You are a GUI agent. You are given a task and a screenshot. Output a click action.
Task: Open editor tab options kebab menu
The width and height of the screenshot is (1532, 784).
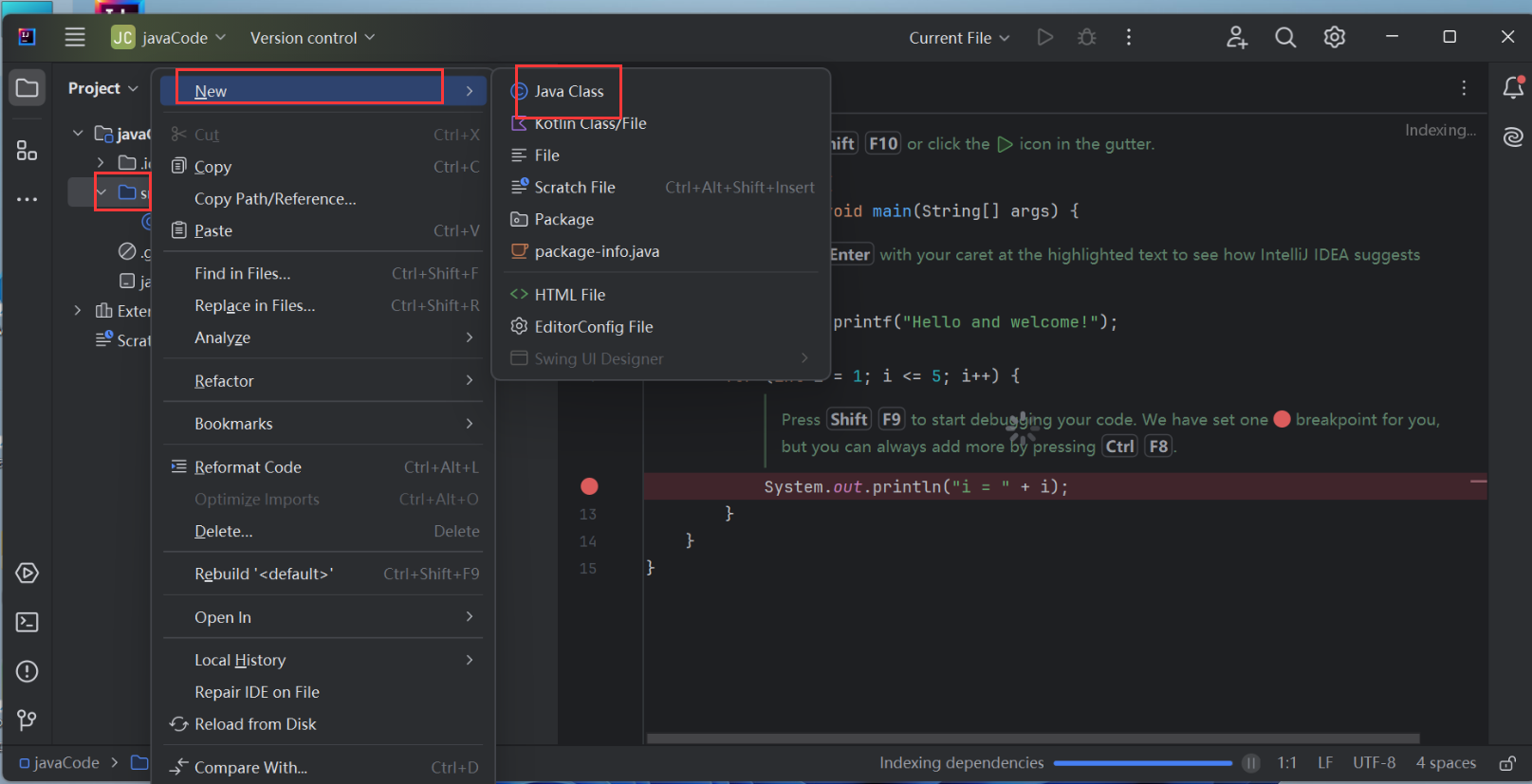[1464, 88]
